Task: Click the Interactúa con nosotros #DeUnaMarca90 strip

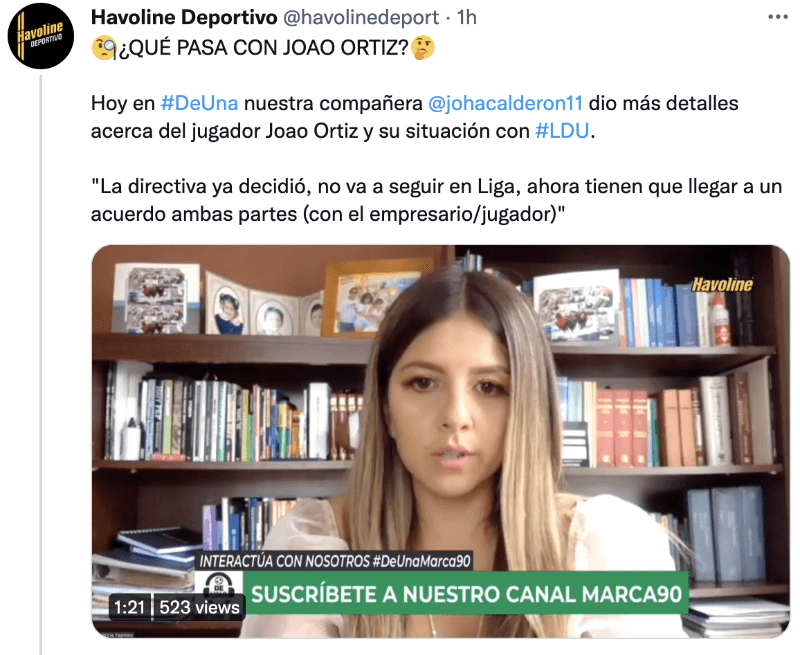Action: point(335,561)
